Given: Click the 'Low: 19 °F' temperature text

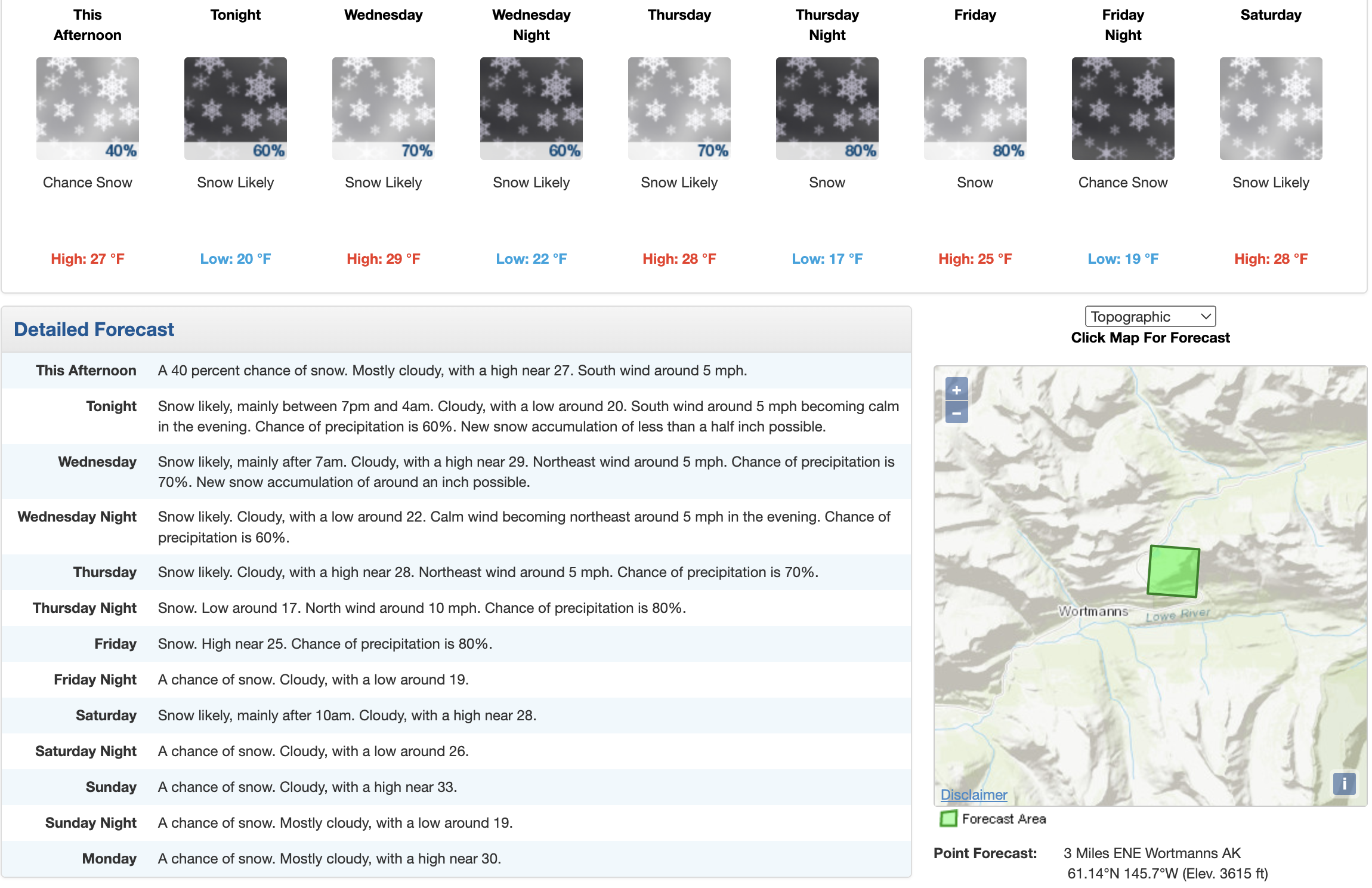Looking at the screenshot, I should click(1123, 259).
